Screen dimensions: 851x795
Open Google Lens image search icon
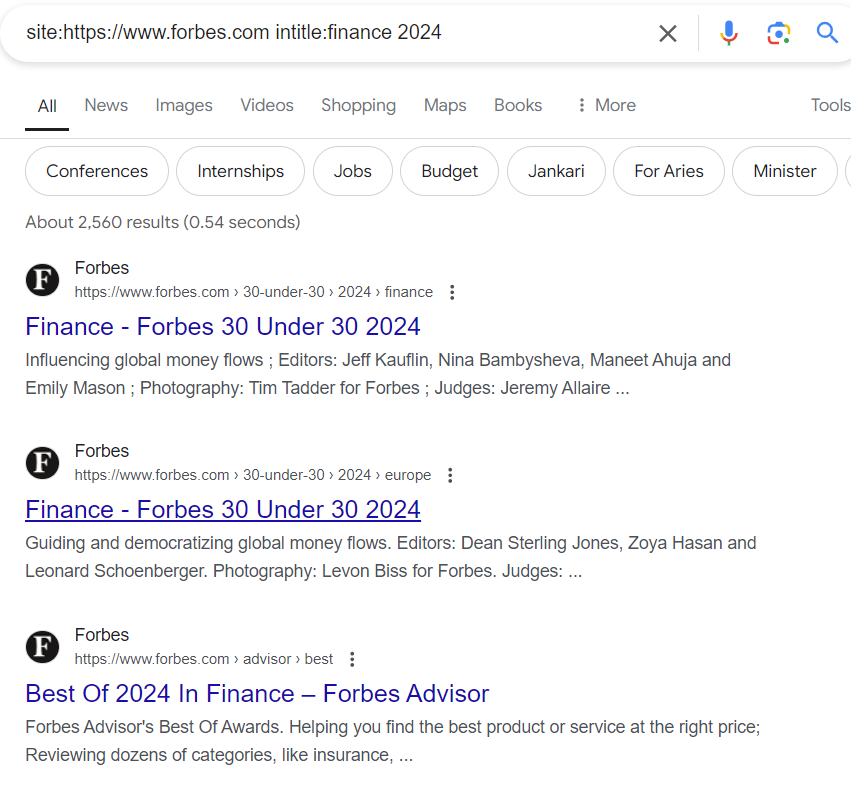click(778, 33)
